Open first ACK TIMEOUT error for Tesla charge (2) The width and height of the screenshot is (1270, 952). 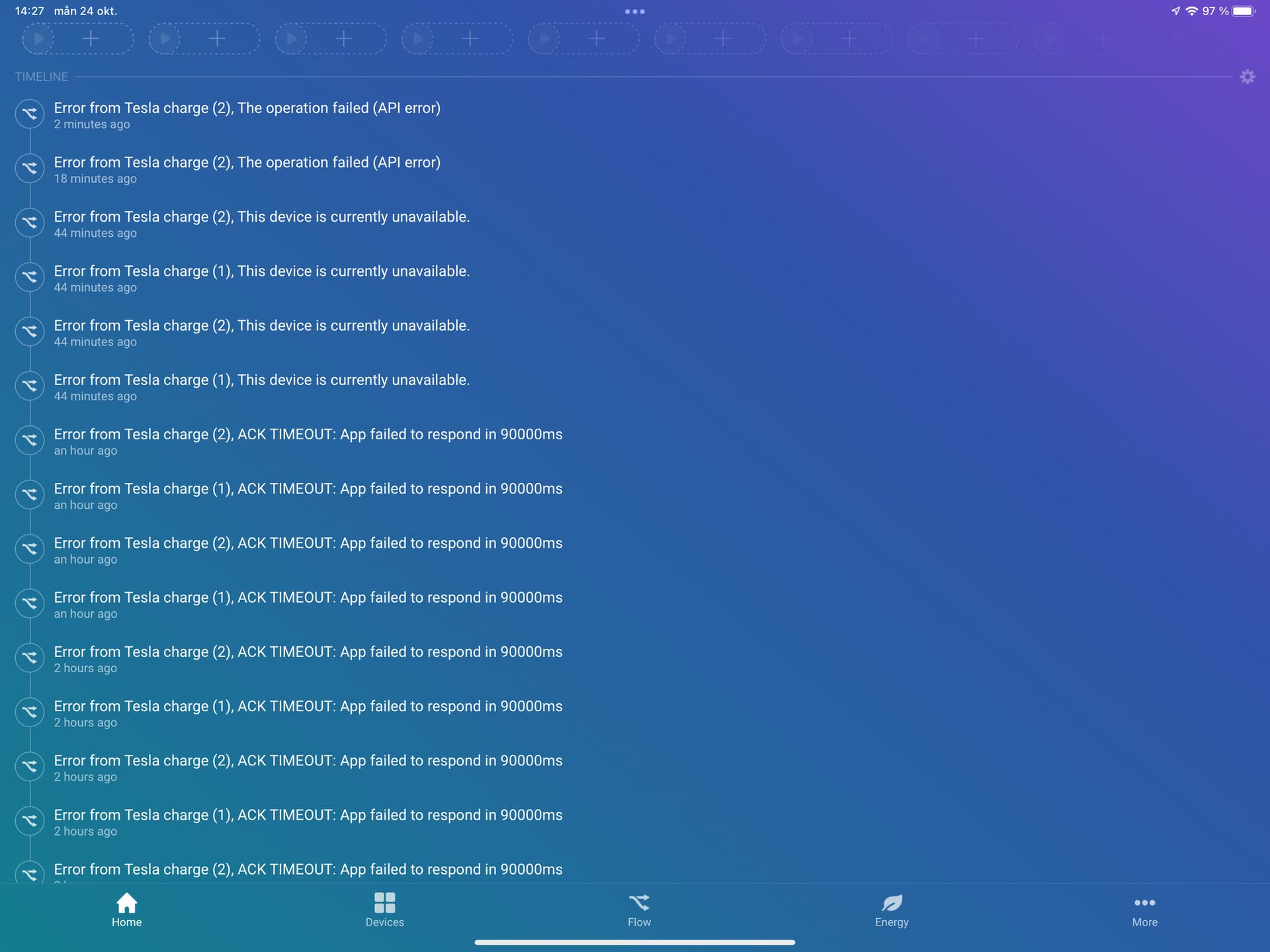308,441
